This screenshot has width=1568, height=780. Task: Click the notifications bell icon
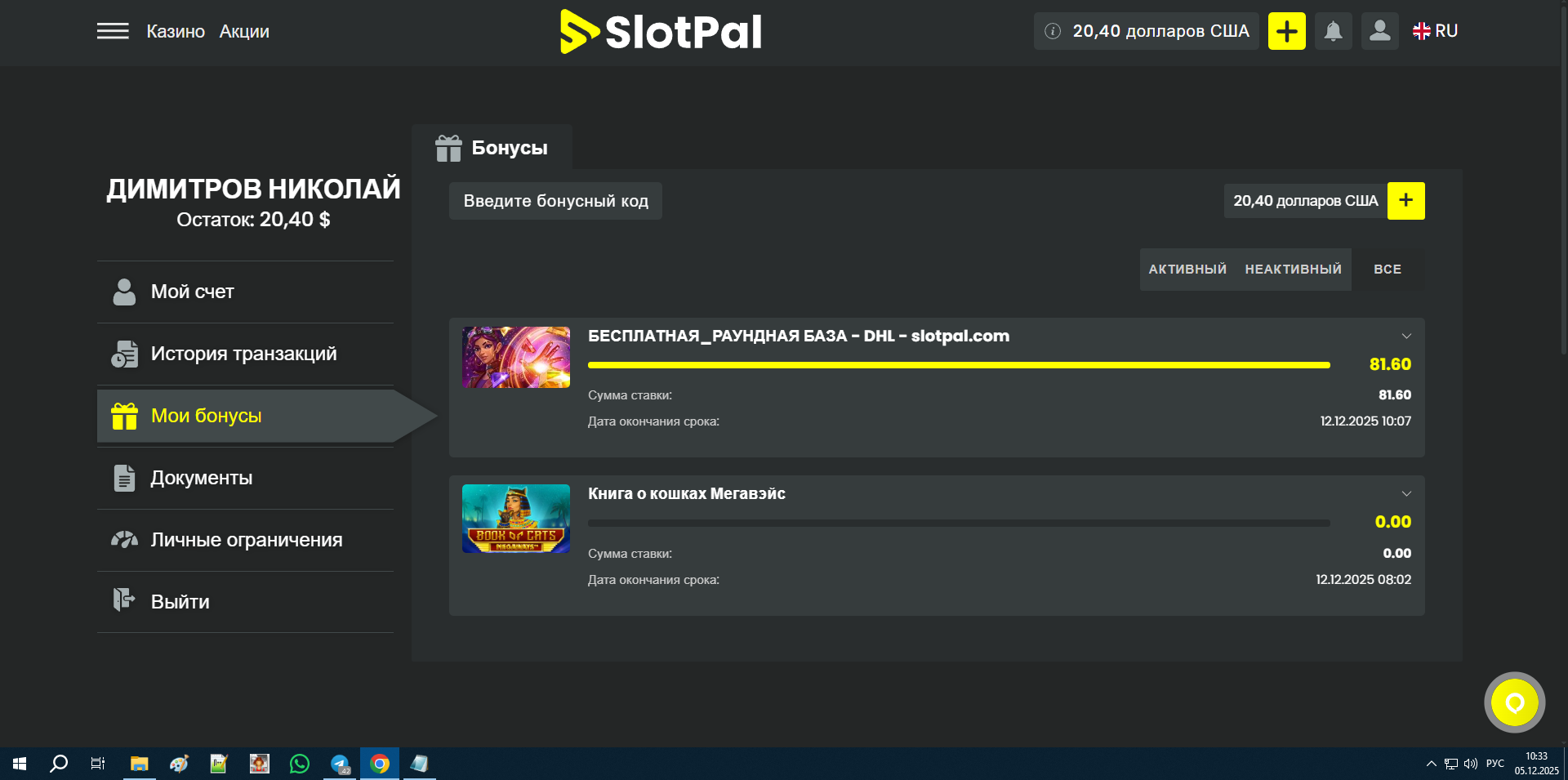[x=1333, y=31]
